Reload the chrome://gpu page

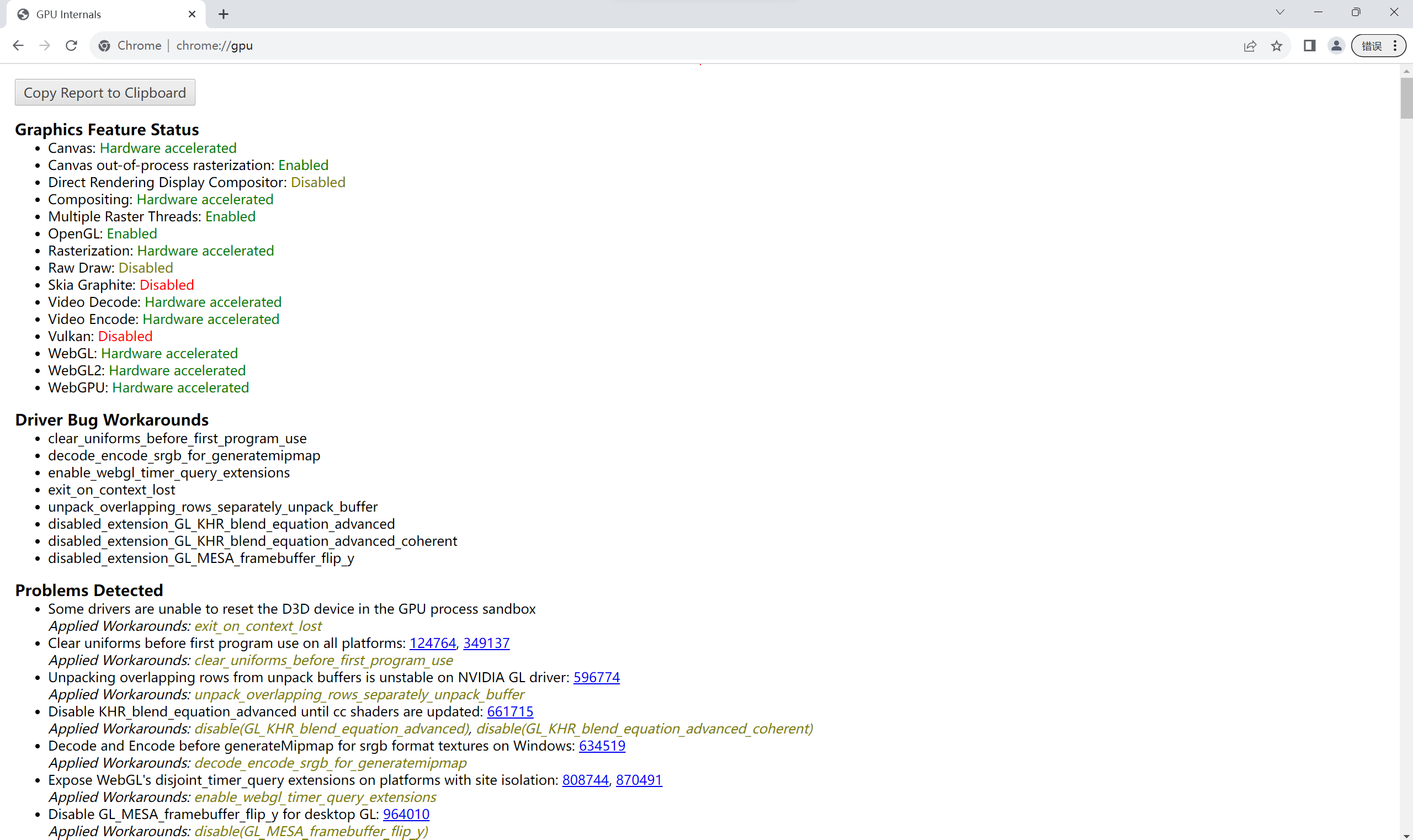click(x=71, y=45)
